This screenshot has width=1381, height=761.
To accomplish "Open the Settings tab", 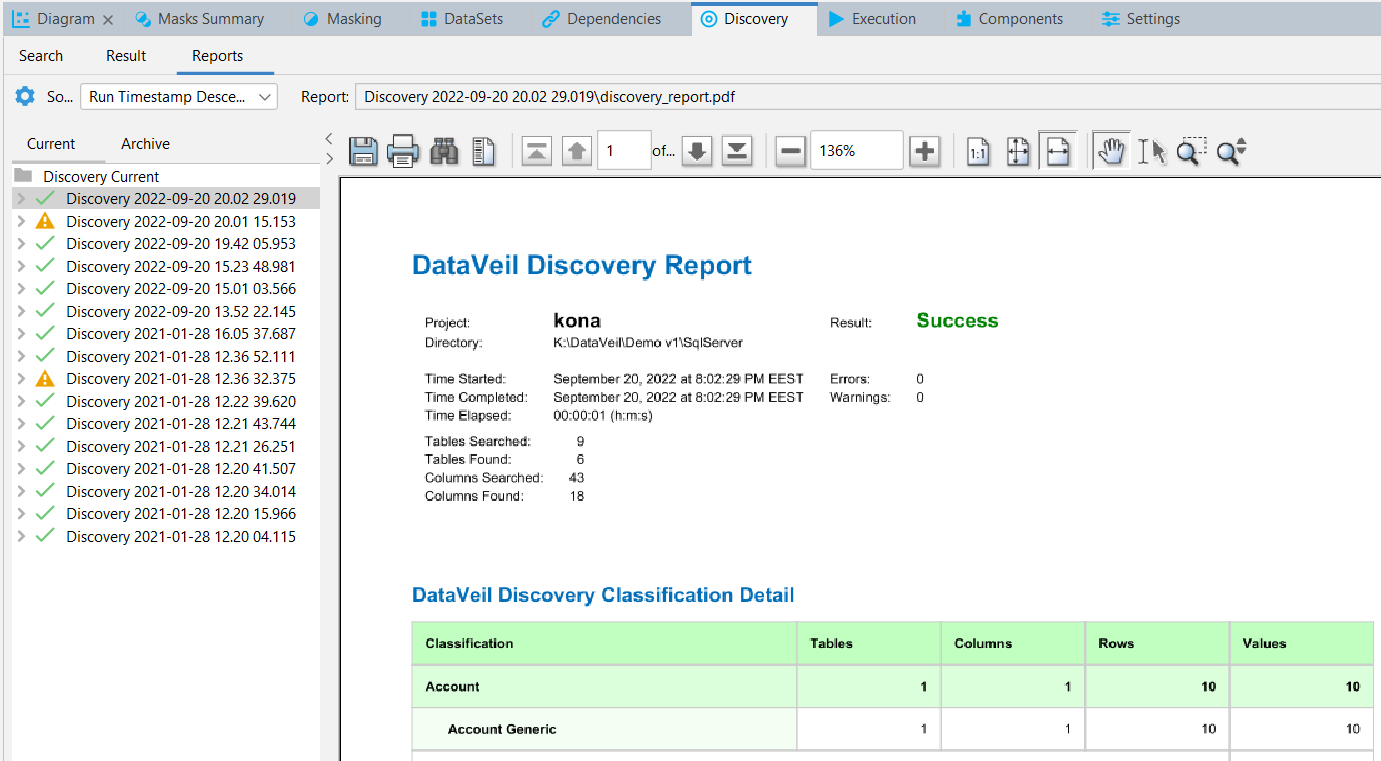I will [x=1140, y=19].
